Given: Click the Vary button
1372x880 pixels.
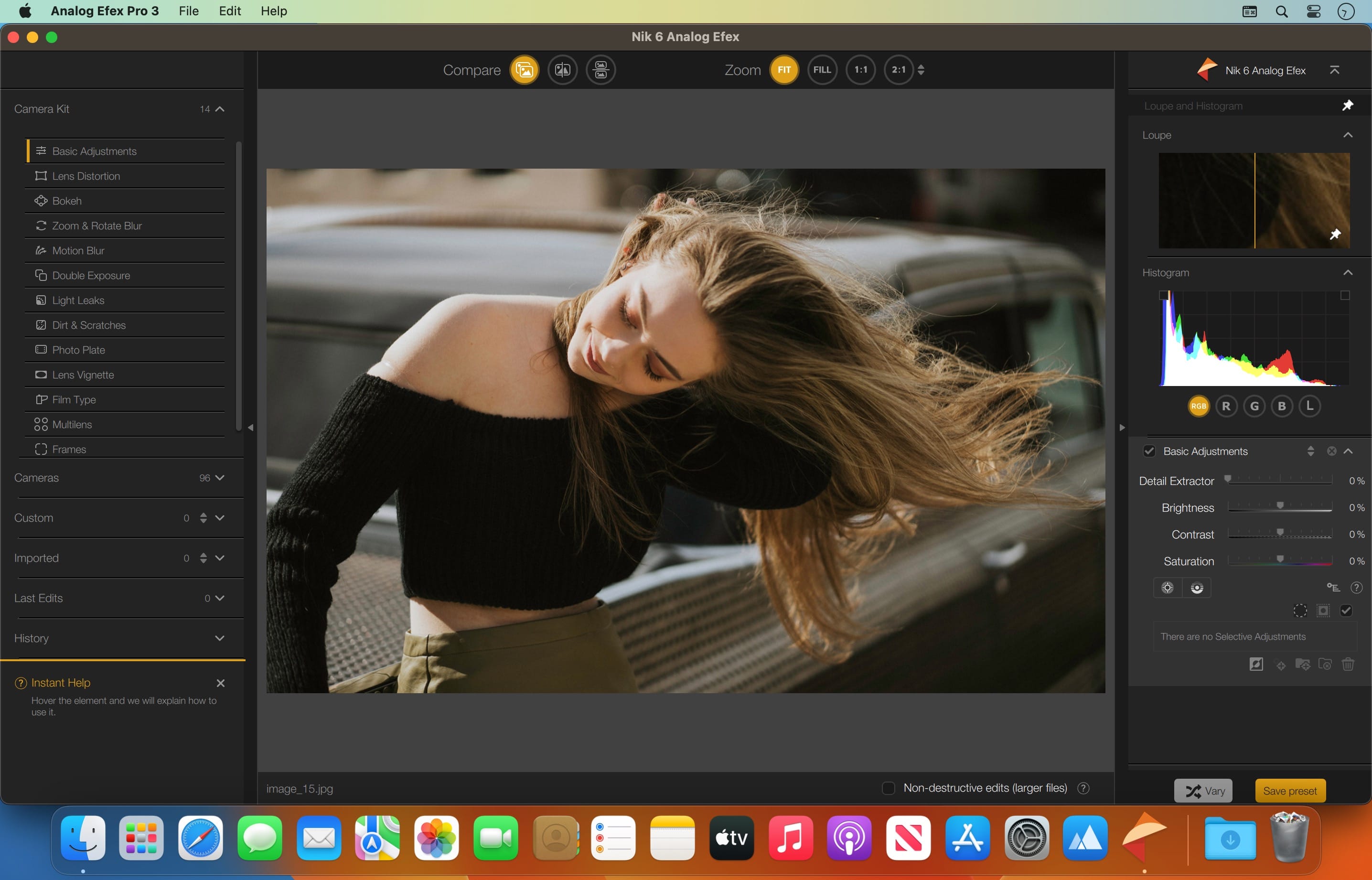Looking at the screenshot, I should coord(1203,791).
